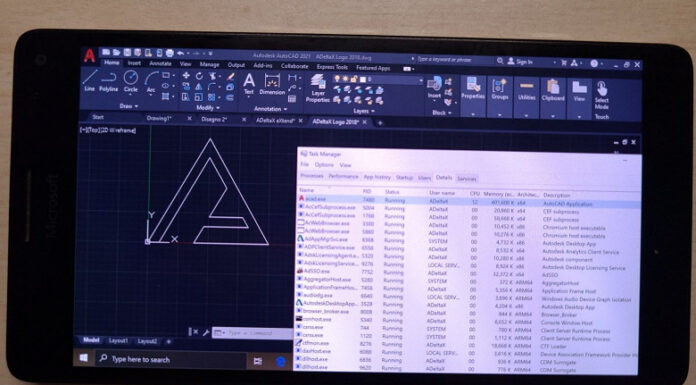This screenshot has height=385, width=696.
Task: Activate the Scale tool in Modify panel
Action: coord(199,97)
